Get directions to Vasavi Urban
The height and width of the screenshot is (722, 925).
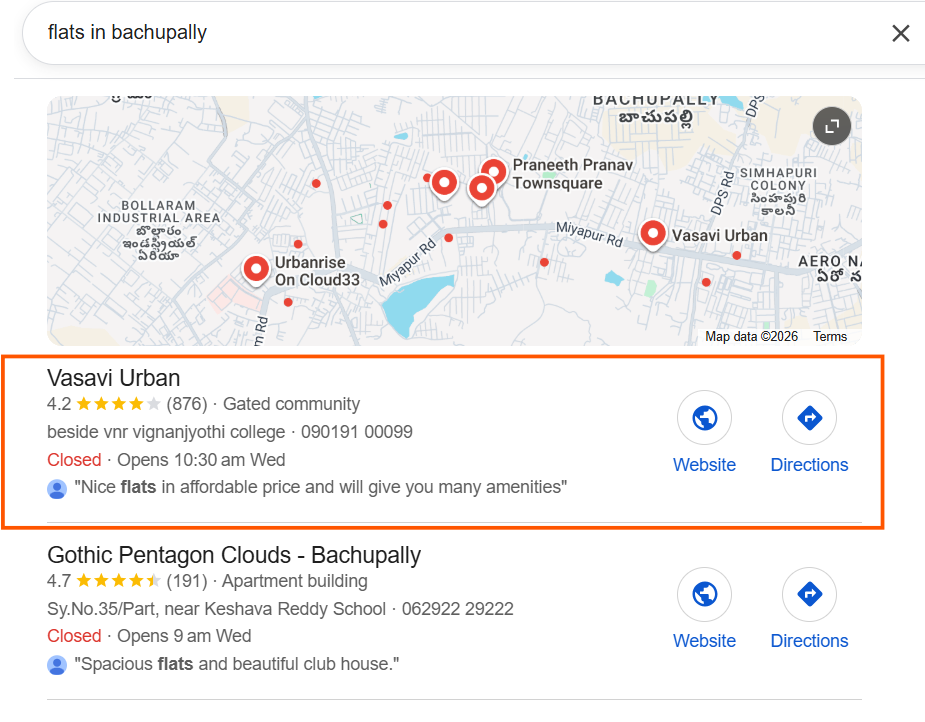click(x=809, y=418)
